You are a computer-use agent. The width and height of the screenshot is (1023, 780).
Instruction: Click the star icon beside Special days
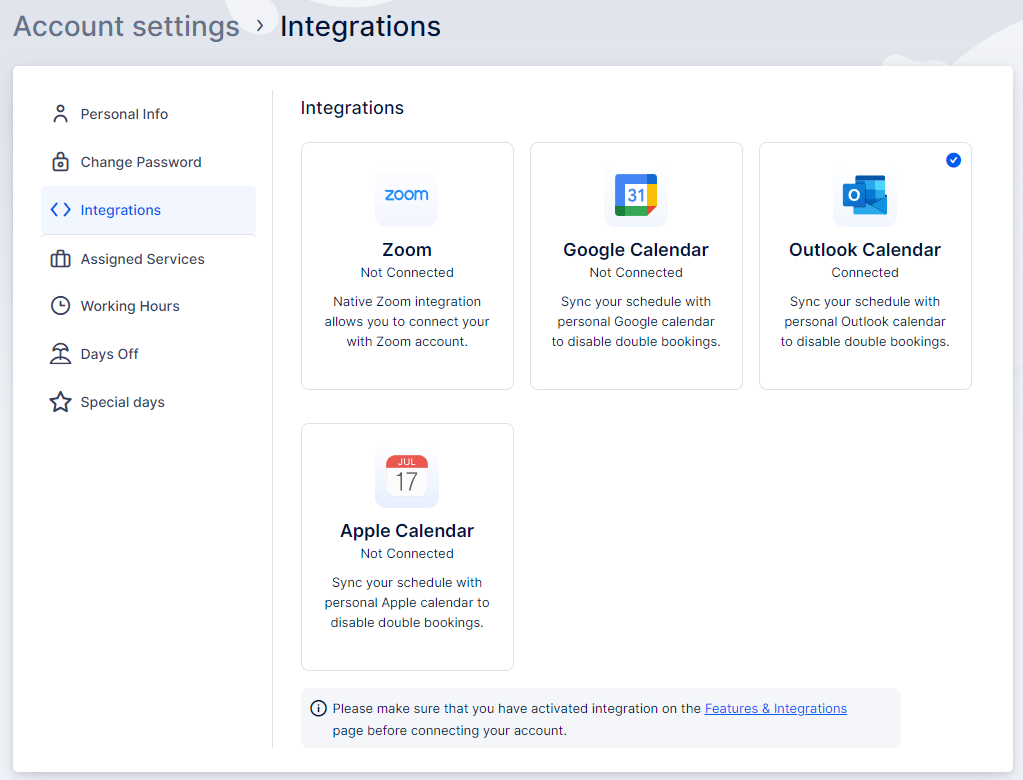click(x=60, y=401)
